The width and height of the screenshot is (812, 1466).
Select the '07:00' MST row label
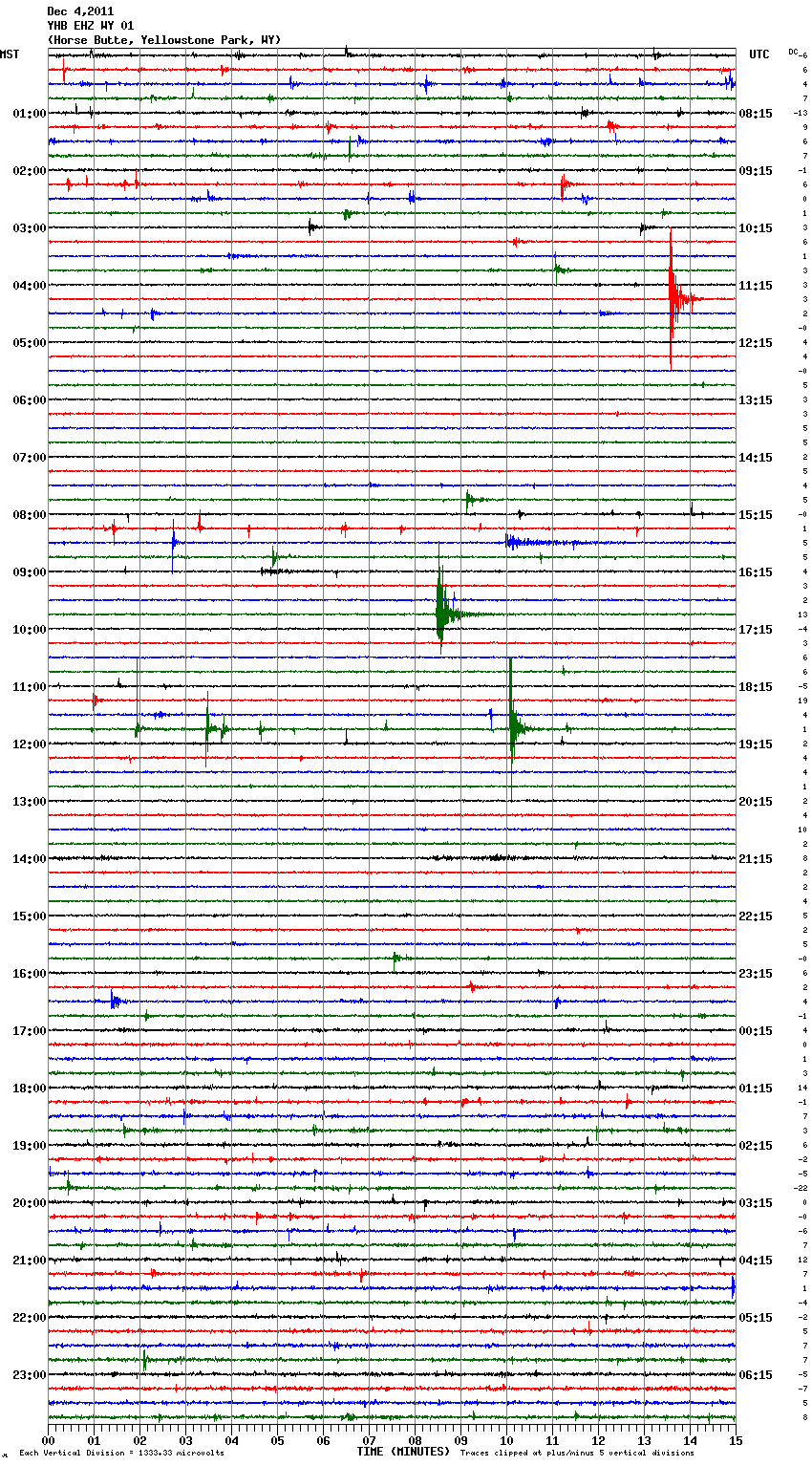[x=30, y=458]
